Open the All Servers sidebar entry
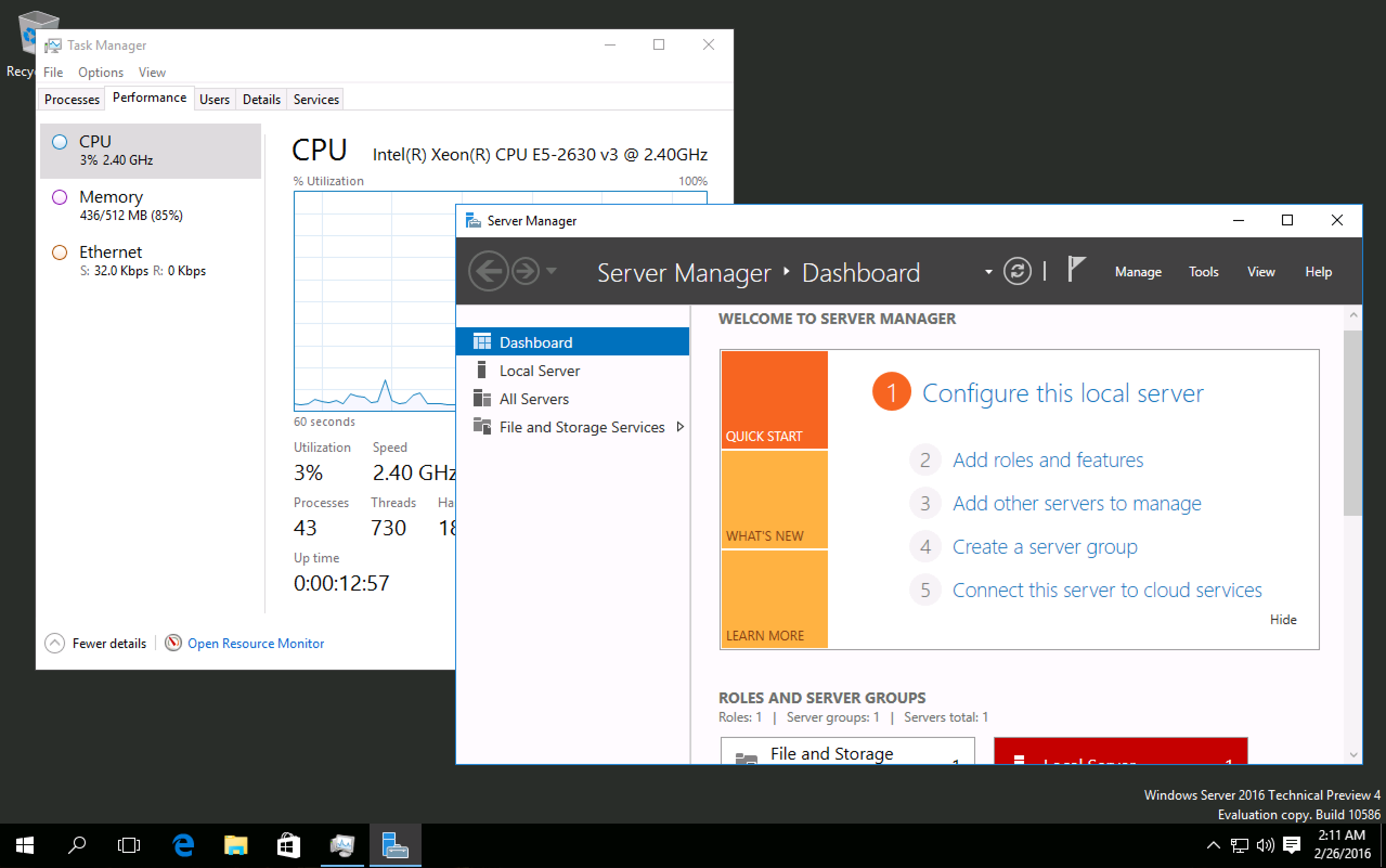Image resolution: width=1386 pixels, height=868 pixels. tap(534, 398)
